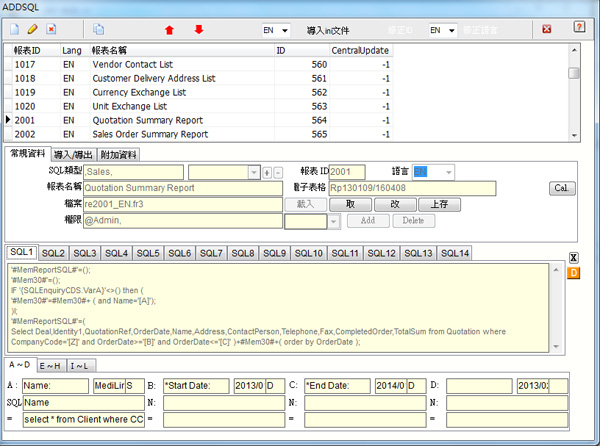This screenshot has height=446, width=600.
Task: Click the small minus button beside SQL type
Action: (278, 173)
